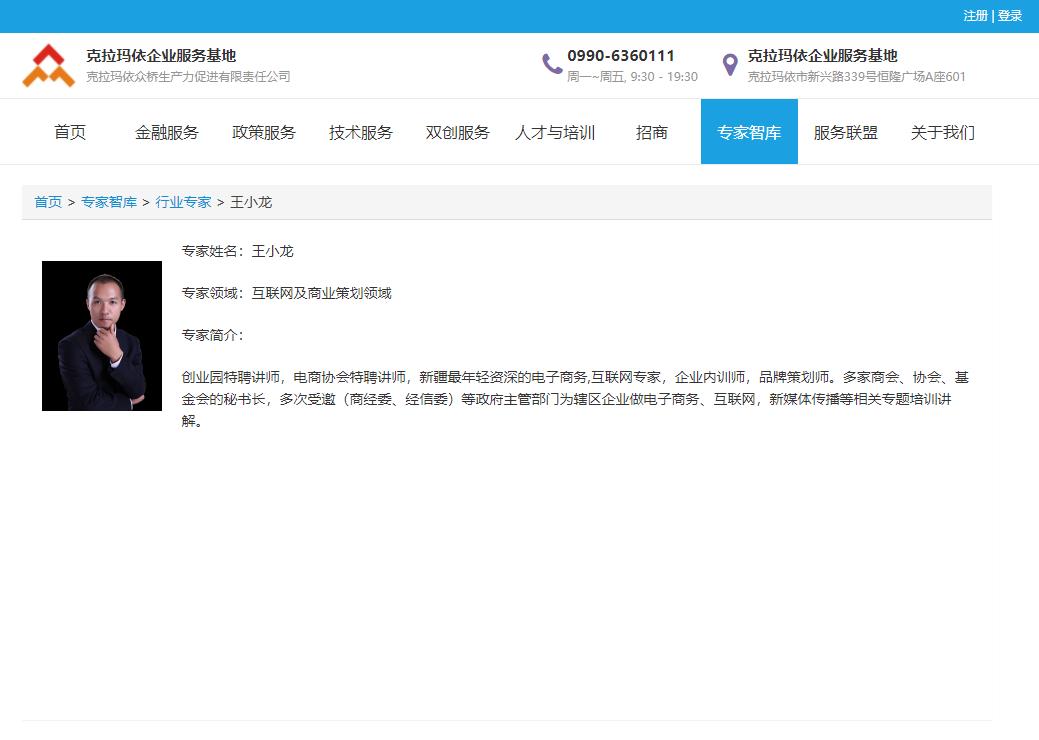Click the red and orange site logo
The height and width of the screenshot is (740, 1039).
click(48, 66)
